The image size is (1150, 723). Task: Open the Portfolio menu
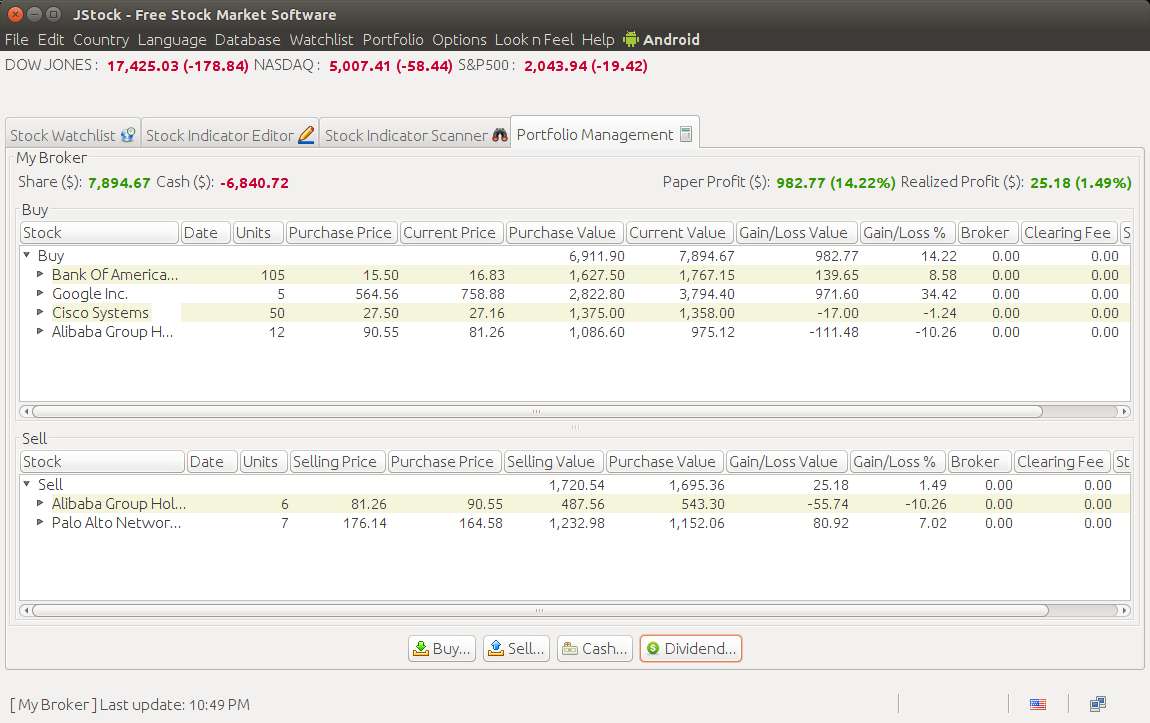point(392,40)
